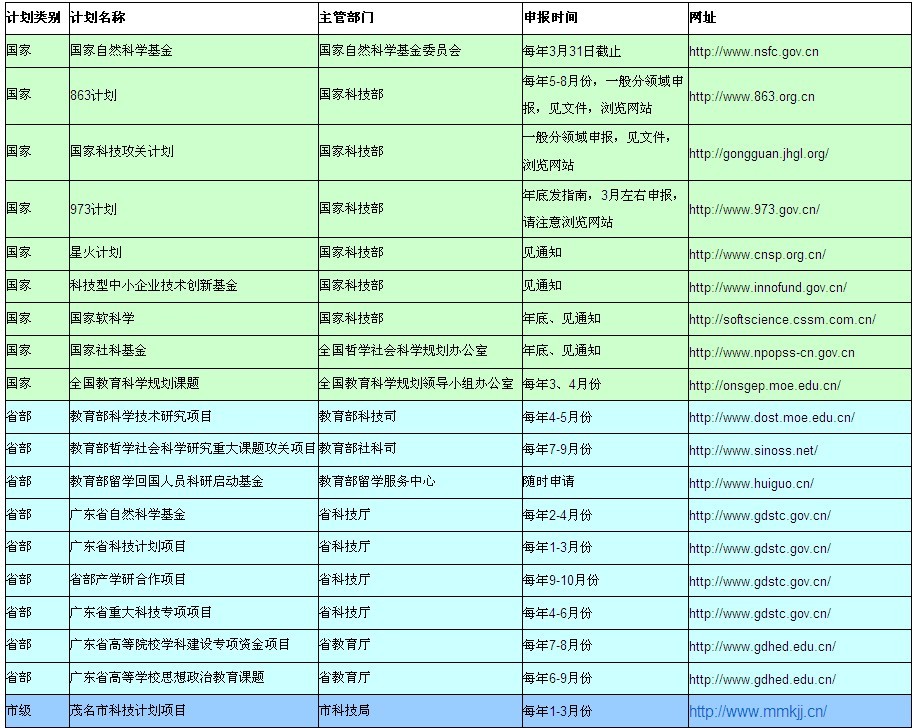Click the 全国哲学社会科学规划办公室 cell

tap(420, 351)
